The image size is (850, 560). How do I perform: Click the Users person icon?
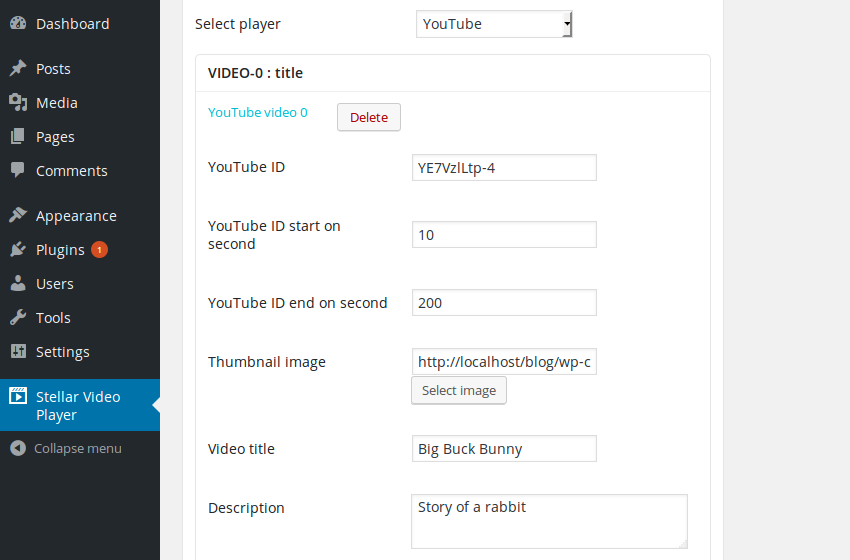pos(18,284)
